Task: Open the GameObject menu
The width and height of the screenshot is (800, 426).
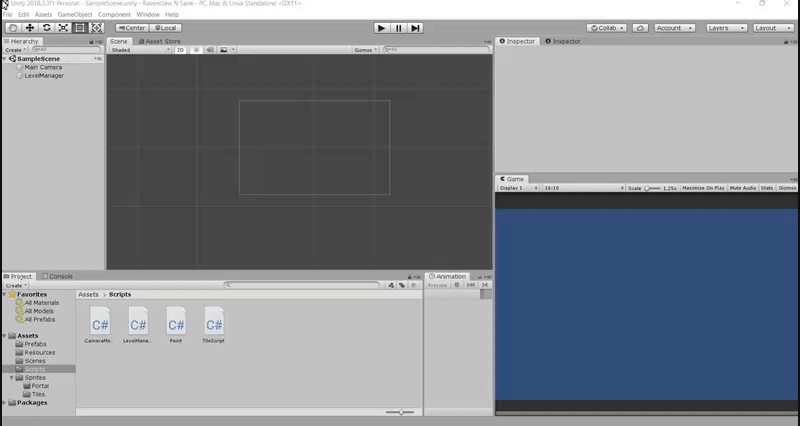Action: coord(75,15)
